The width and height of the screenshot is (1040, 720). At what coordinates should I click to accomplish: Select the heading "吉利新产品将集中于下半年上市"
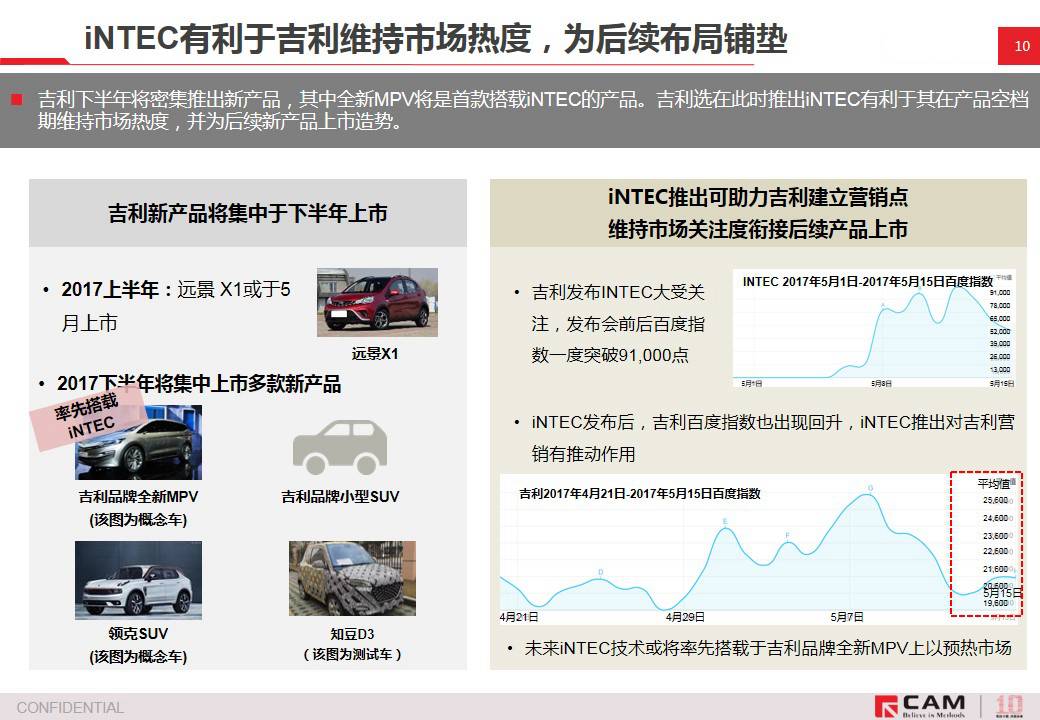coord(247,213)
